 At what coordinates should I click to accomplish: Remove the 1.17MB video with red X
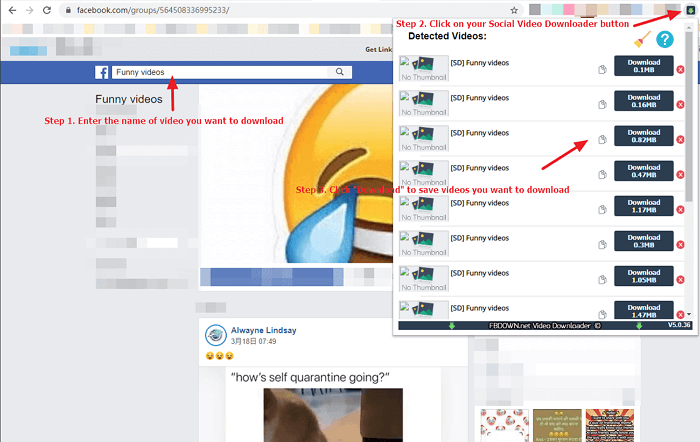(680, 210)
